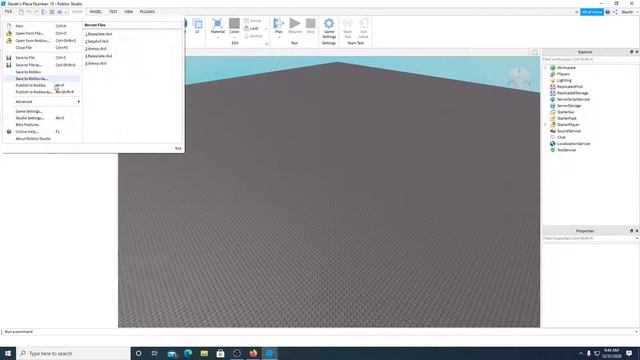Expand the StarterPlayer tree node
Screen dimensions: 640x360
coord(546,124)
